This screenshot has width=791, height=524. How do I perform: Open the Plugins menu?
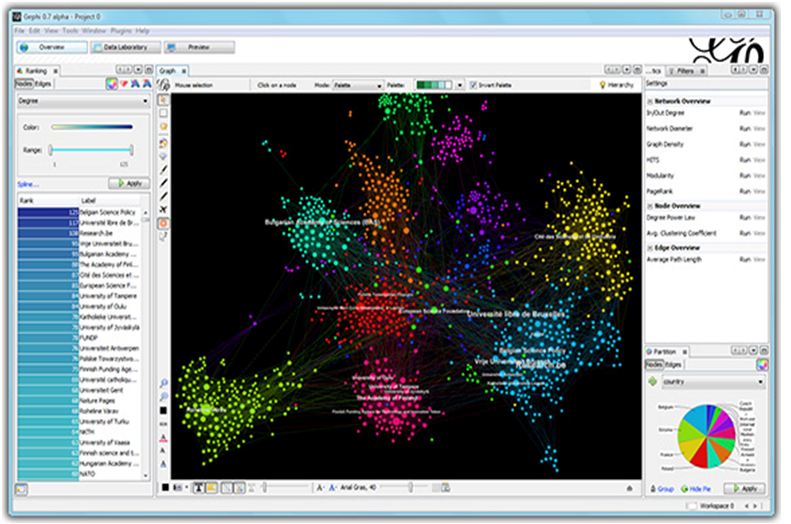(x=121, y=30)
